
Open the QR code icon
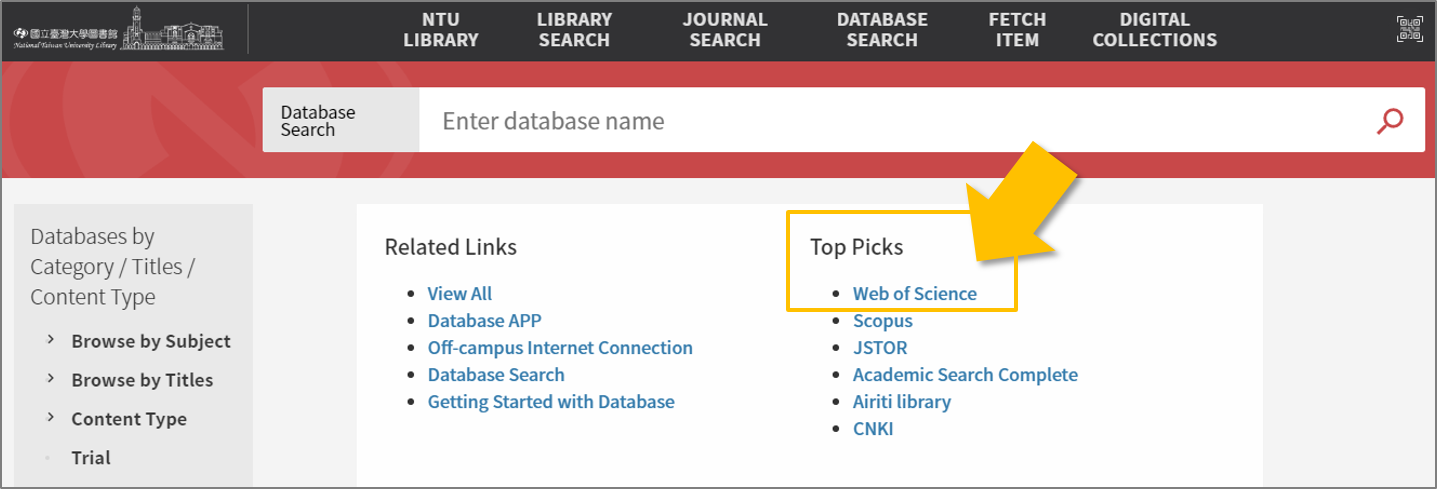click(1409, 29)
